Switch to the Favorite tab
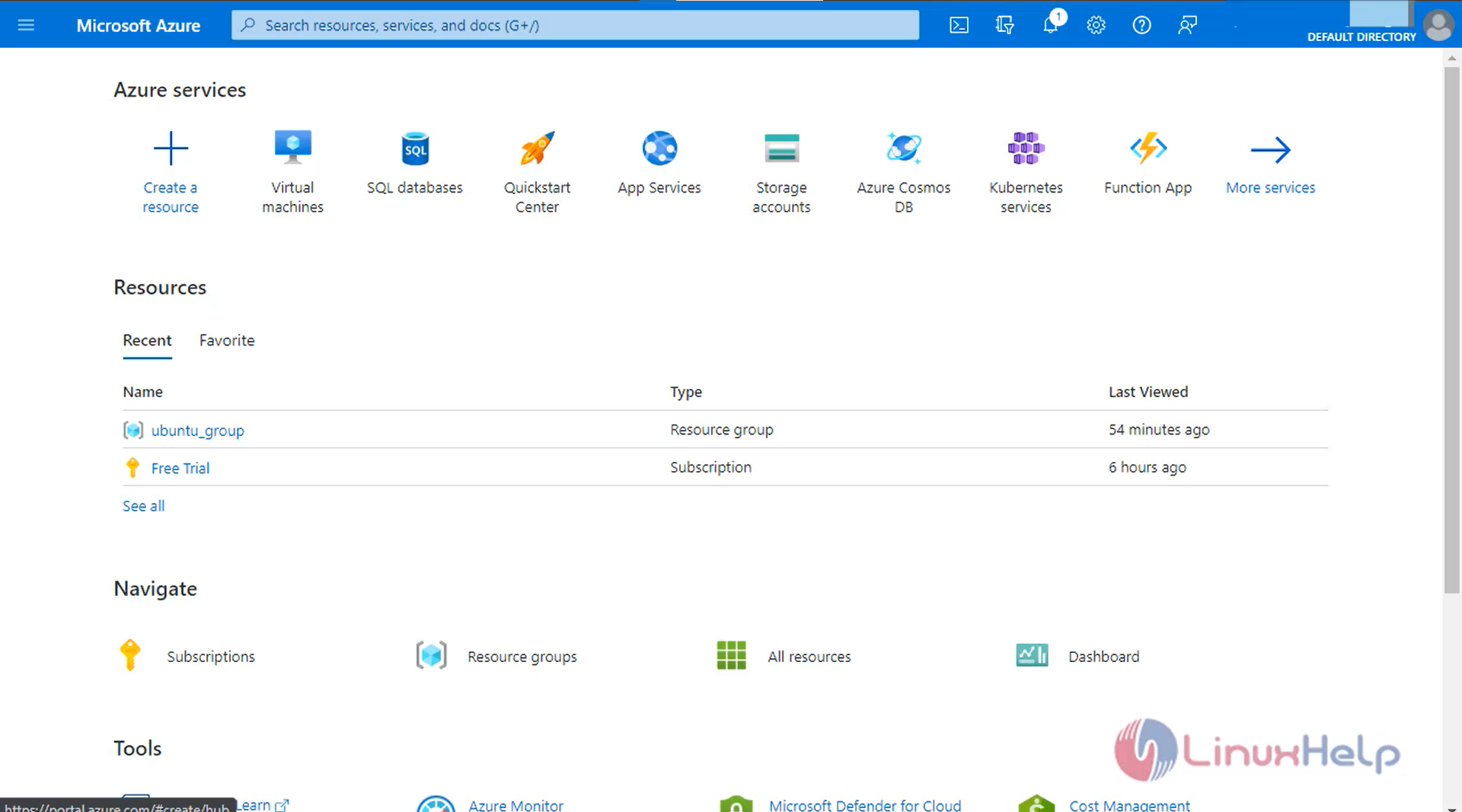The image size is (1462, 812). click(x=227, y=340)
